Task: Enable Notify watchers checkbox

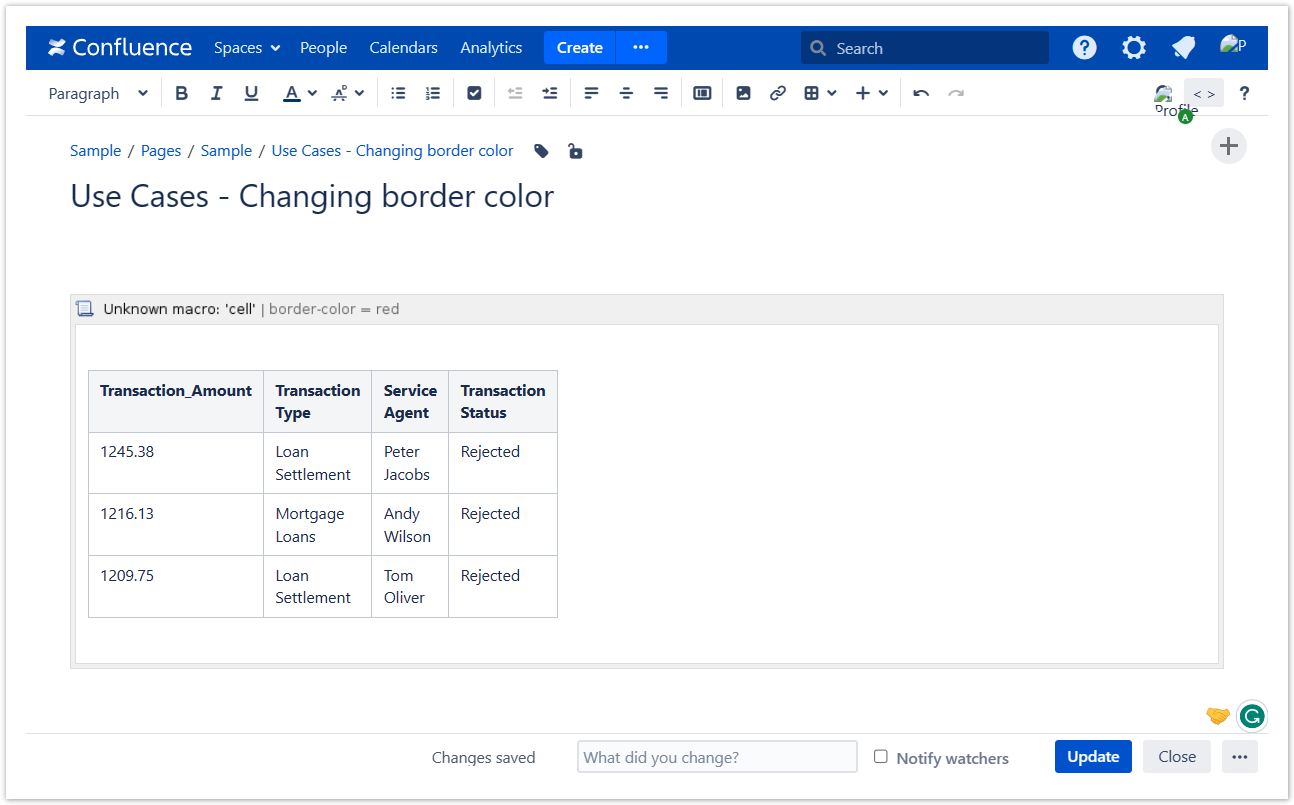Action: (x=881, y=757)
